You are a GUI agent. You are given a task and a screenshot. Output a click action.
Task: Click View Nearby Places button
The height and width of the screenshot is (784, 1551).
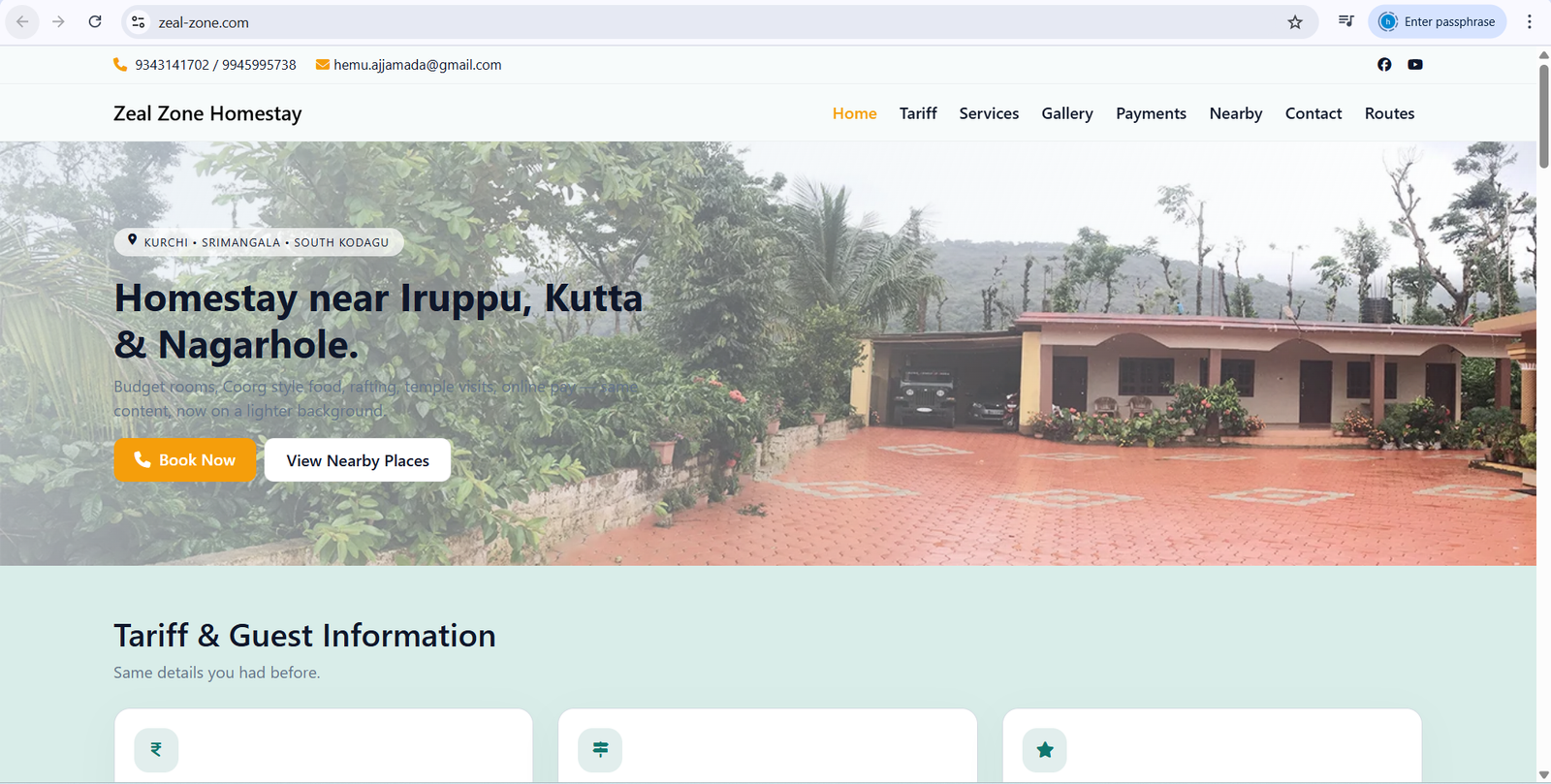click(358, 460)
